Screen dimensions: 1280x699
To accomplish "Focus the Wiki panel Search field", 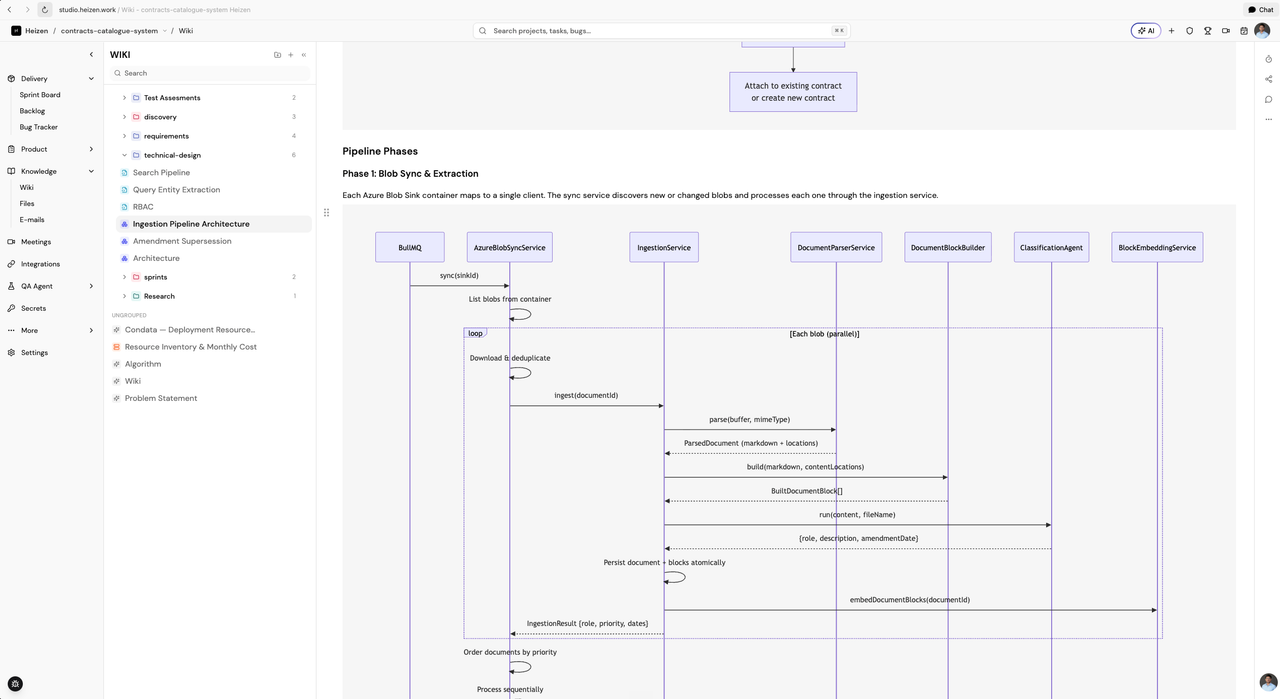I will coord(210,73).
